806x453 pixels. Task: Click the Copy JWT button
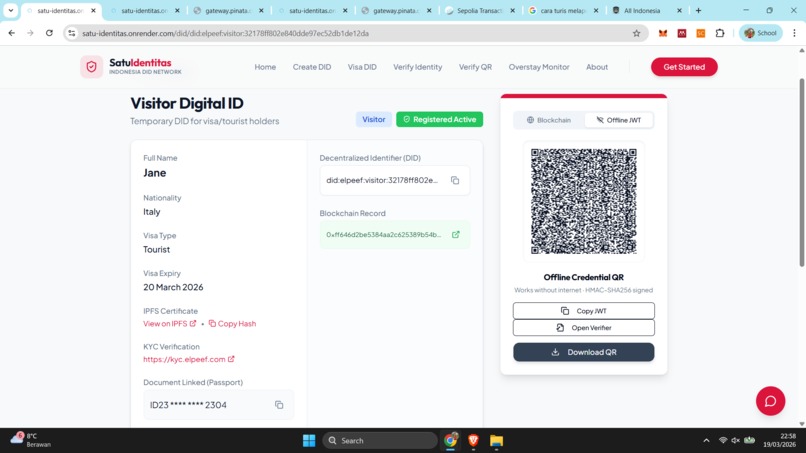point(583,311)
